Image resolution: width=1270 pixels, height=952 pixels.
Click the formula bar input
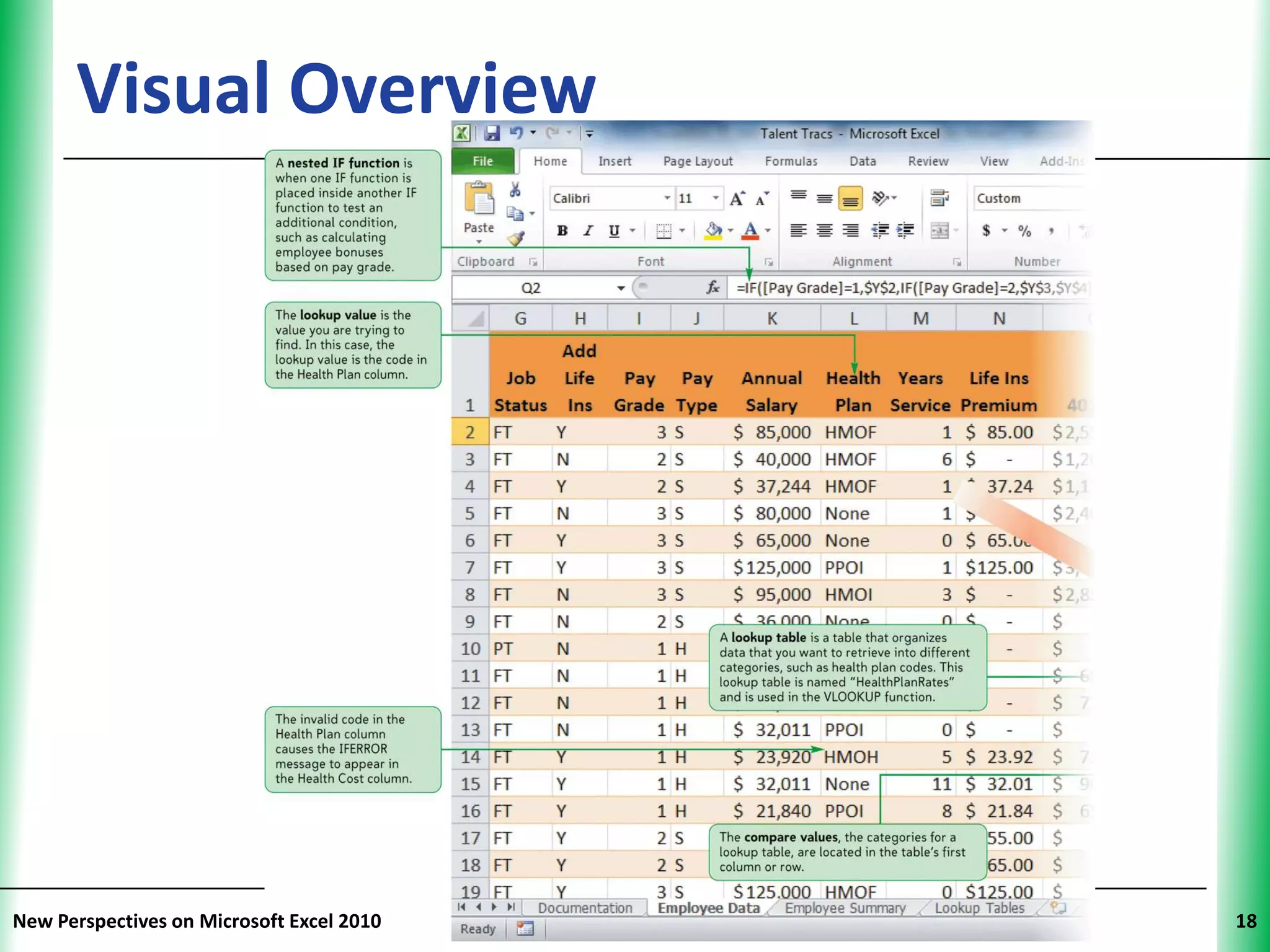point(909,288)
